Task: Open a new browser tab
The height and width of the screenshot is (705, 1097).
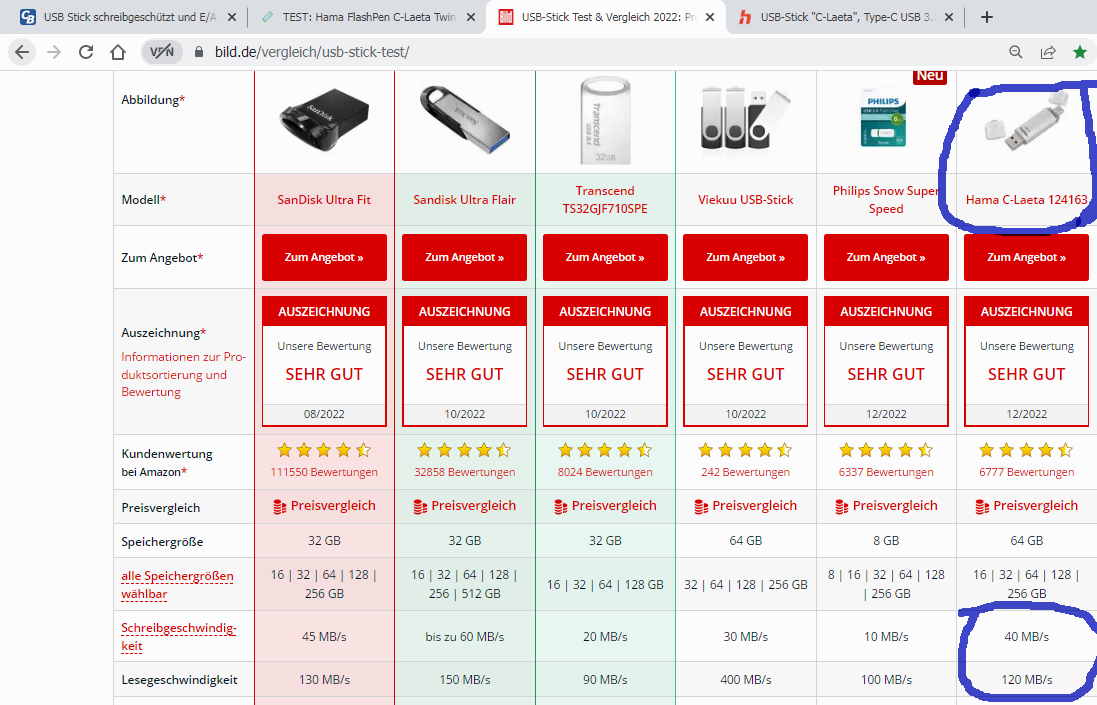Action: (x=986, y=17)
